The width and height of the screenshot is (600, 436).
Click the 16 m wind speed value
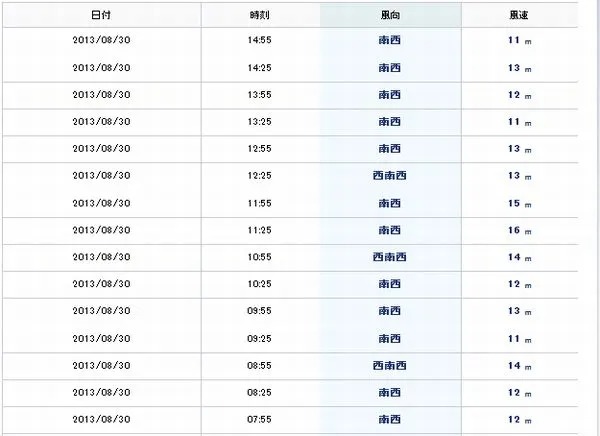(520, 230)
